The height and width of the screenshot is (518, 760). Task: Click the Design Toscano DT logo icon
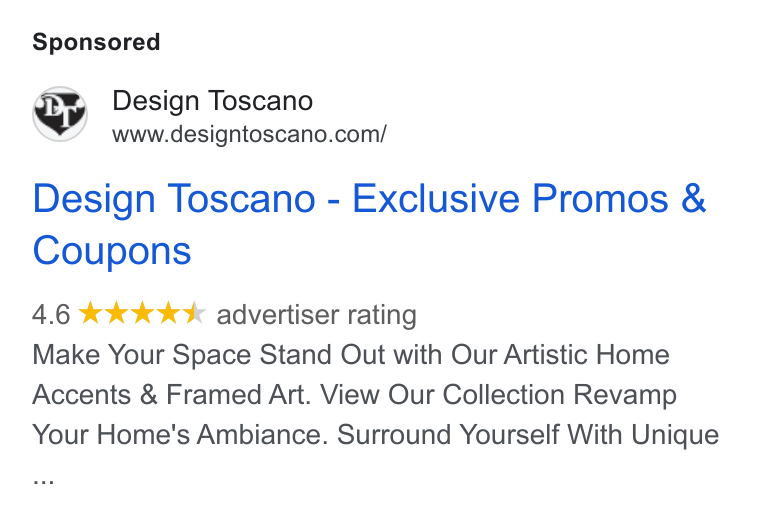(x=60, y=114)
